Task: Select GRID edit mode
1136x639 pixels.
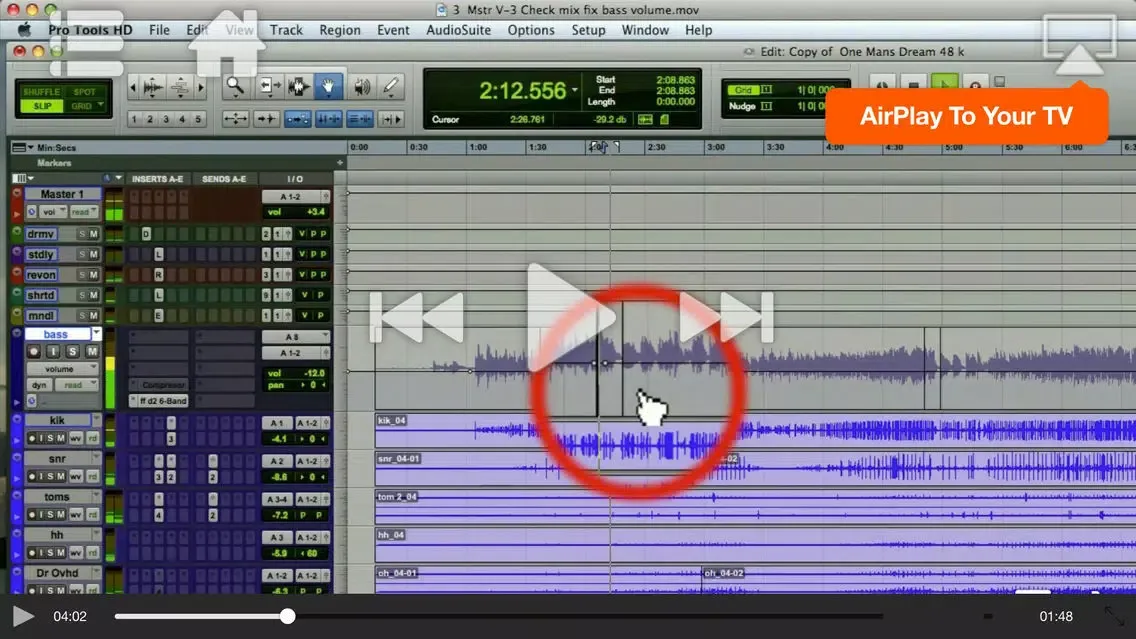Action: click(x=82, y=106)
